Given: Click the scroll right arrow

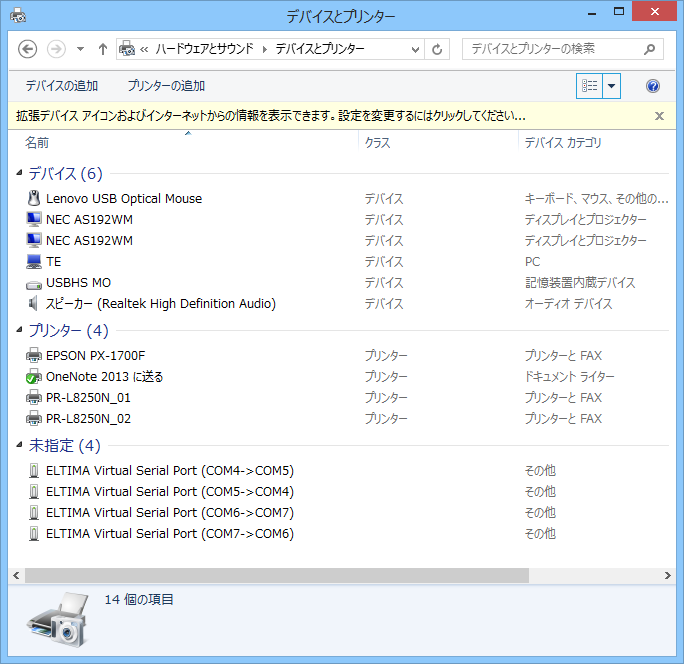Looking at the screenshot, I should (667, 575).
